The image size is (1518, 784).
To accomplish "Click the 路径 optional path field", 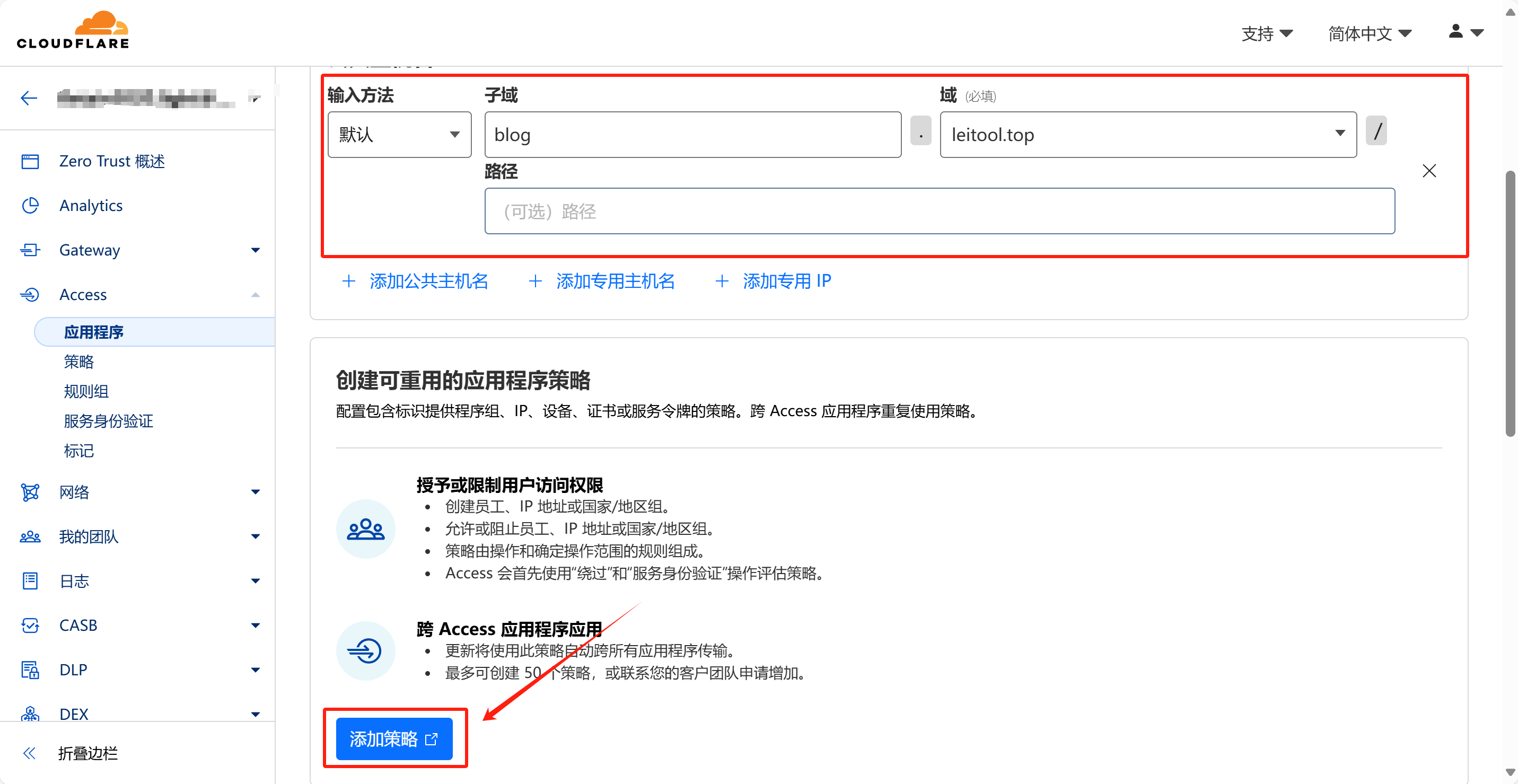I will click(x=940, y=212).
